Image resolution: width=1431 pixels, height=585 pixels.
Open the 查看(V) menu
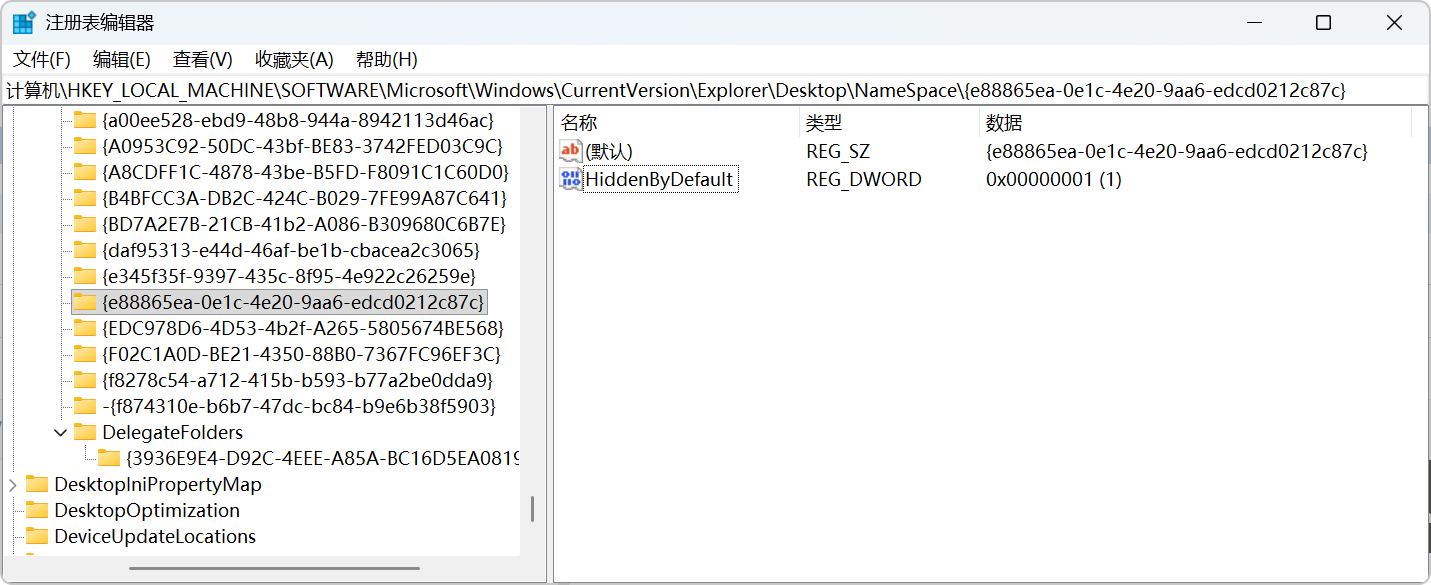point(203,60)
